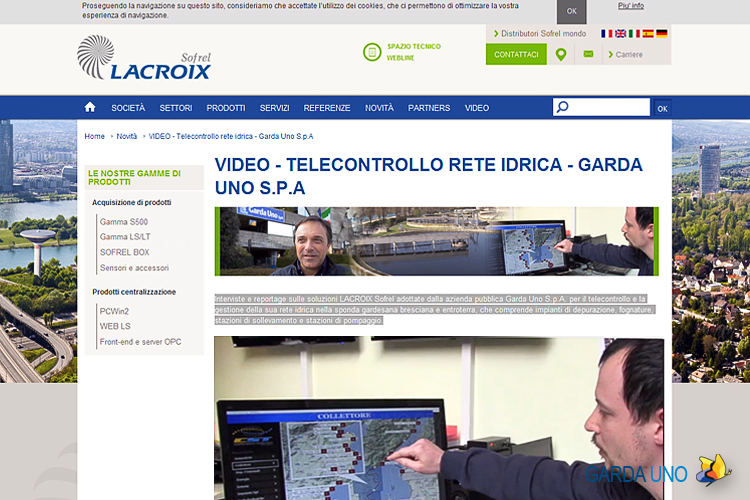Open PCWin2 product link
The image size is (750, 500).
(x=114, y=311)
